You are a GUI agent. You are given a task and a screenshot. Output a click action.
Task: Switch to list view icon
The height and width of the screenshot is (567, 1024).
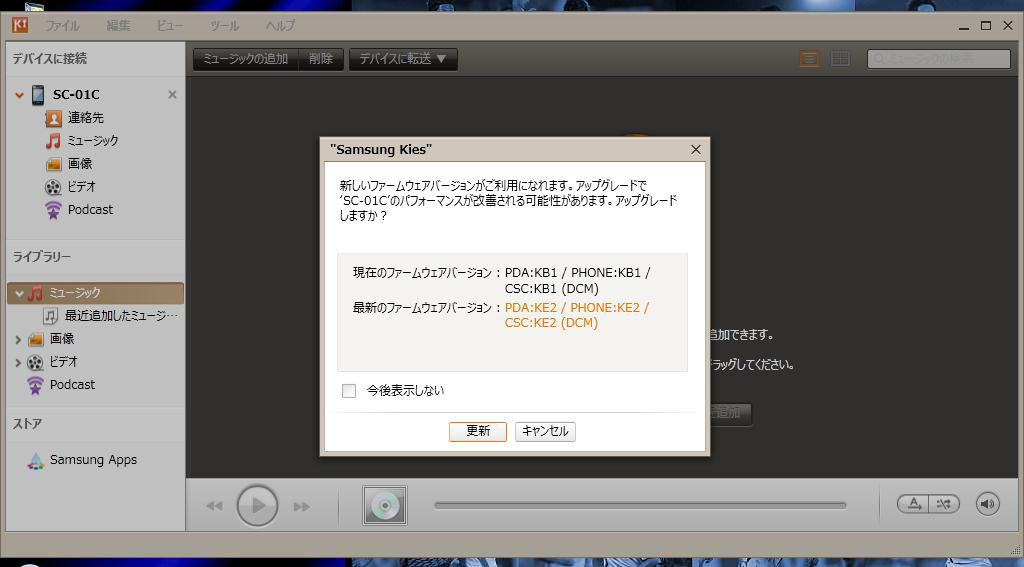point(809,59)
